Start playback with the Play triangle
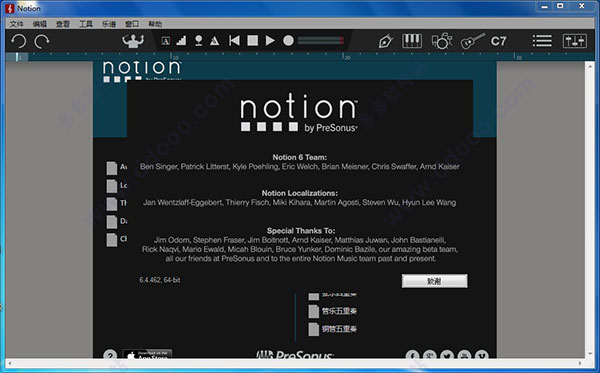 [270, 41]
